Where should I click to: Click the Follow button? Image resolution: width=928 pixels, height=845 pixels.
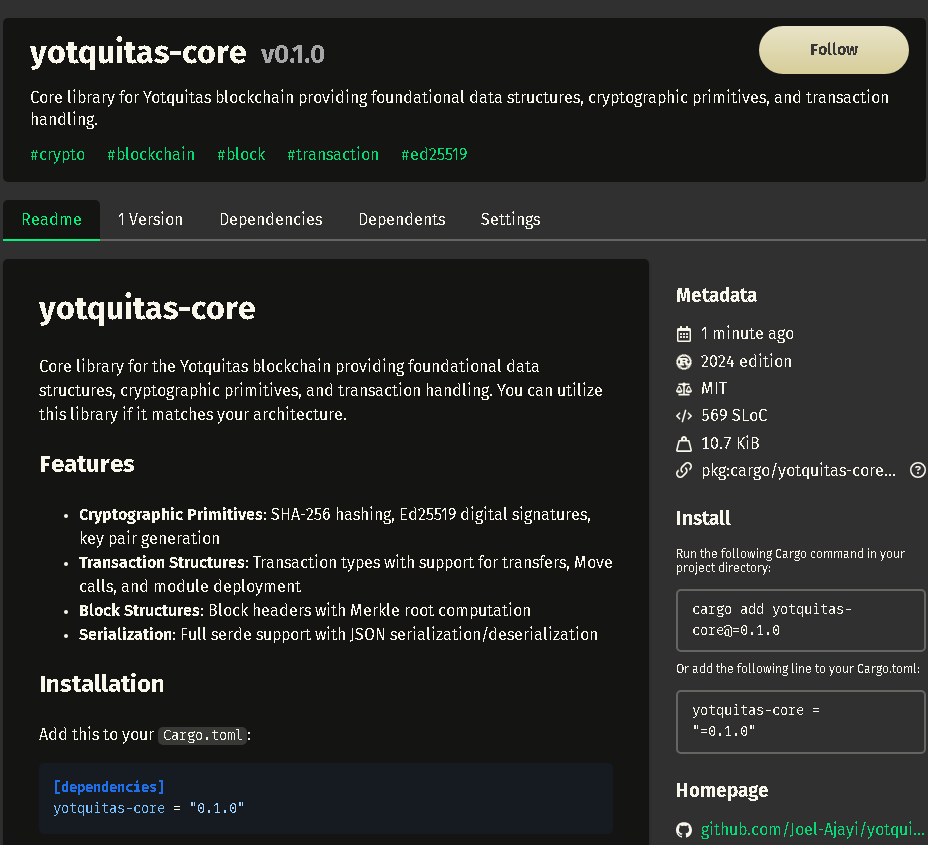tap(833, 50)
